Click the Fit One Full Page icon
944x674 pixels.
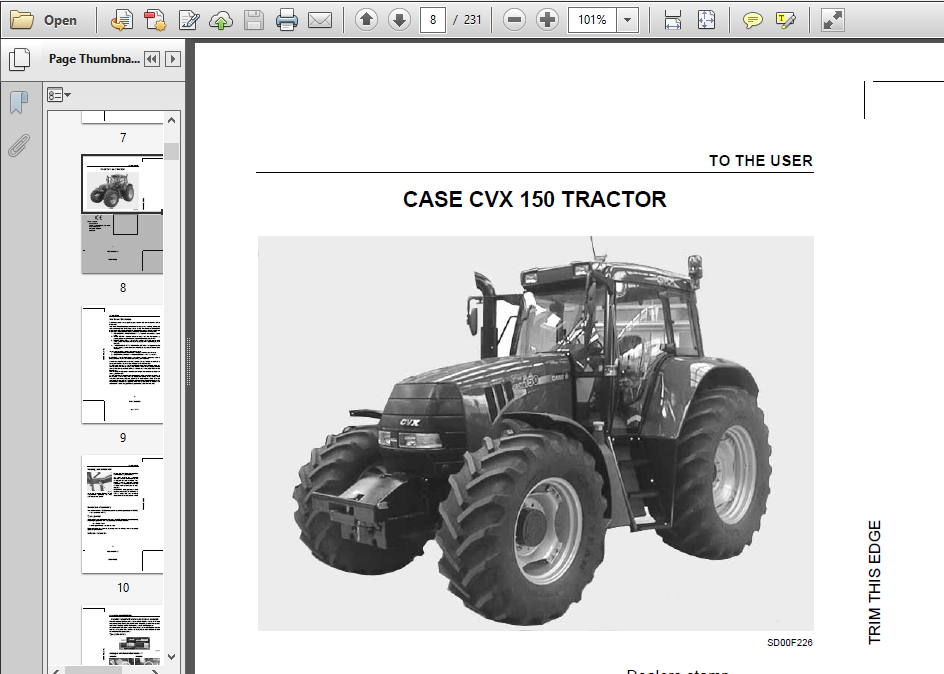[706, 20]
